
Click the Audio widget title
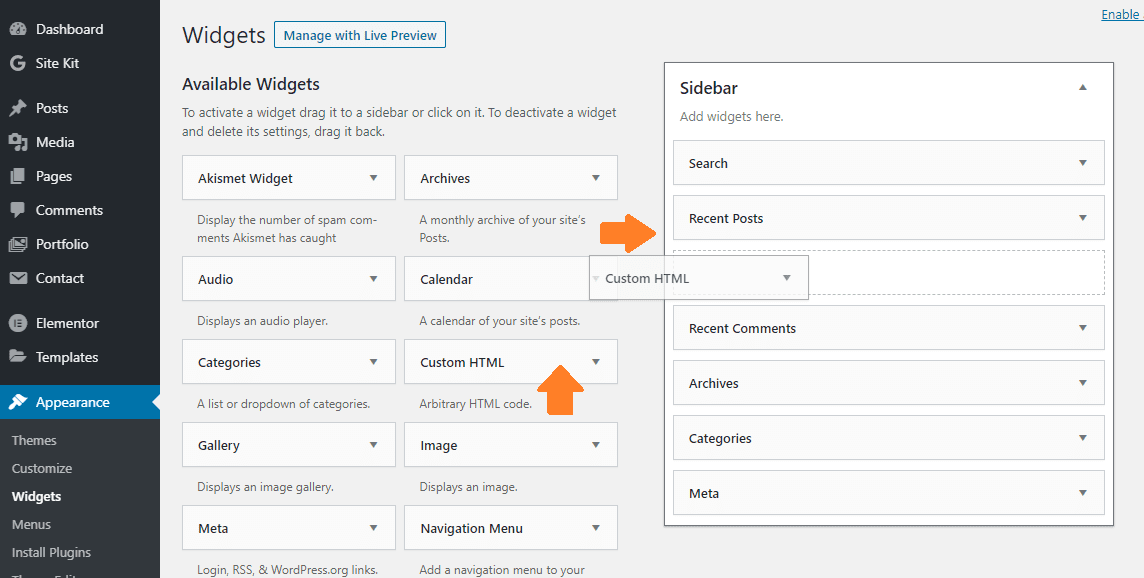pyautogui.click(x=215, y=280)
